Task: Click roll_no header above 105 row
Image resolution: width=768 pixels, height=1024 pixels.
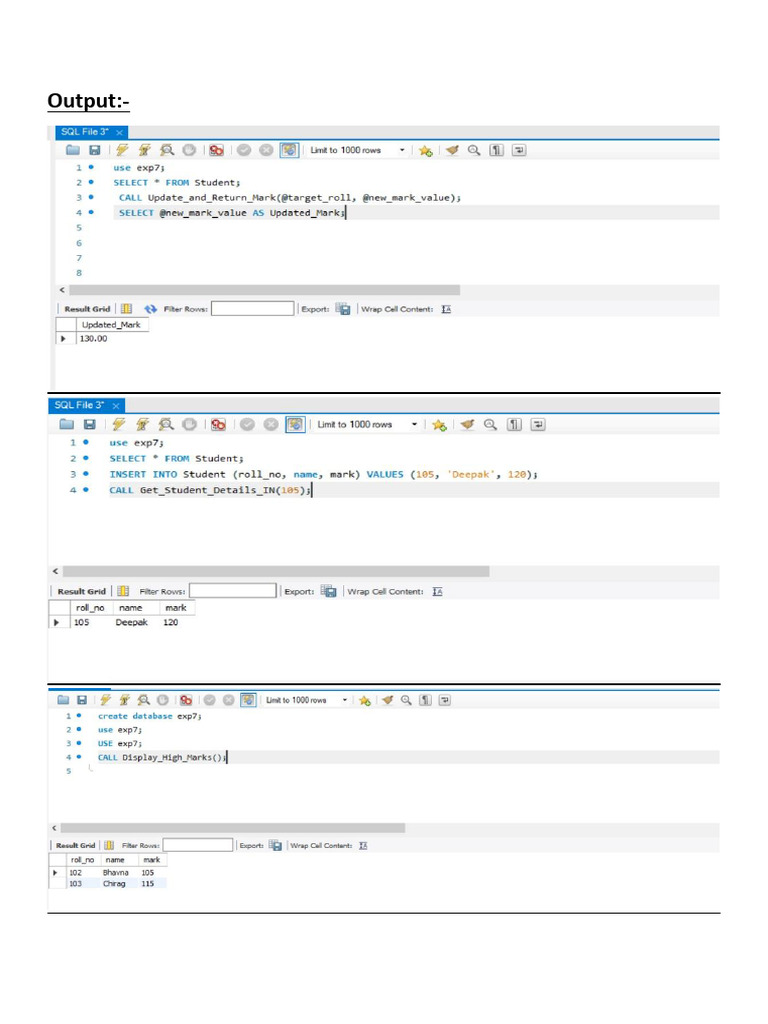Action: point(89,607)
